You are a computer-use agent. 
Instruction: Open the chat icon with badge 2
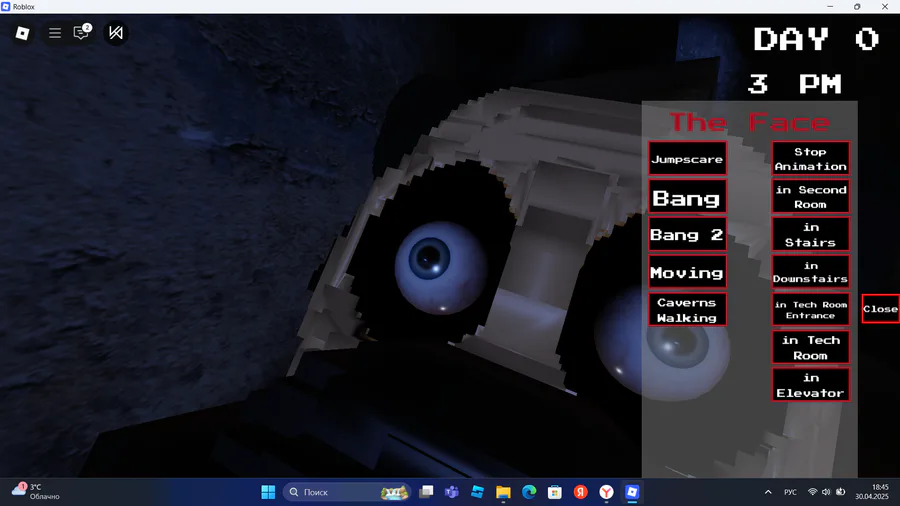(82, 32)
